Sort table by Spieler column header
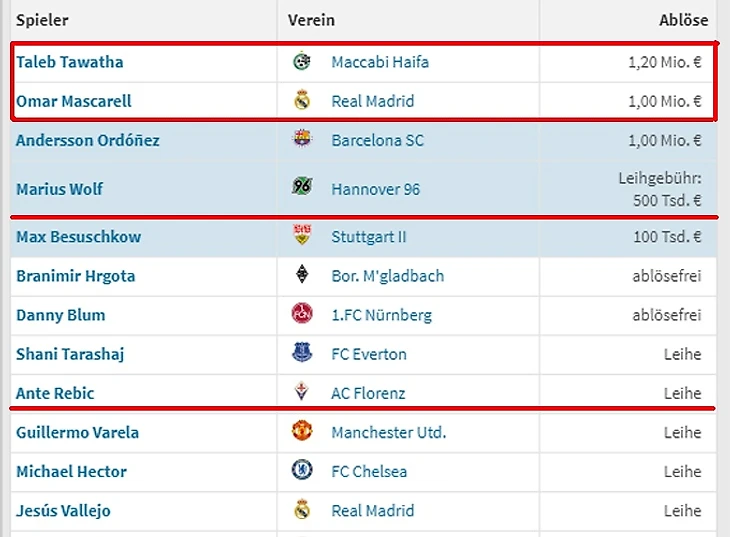 (42, 20)
